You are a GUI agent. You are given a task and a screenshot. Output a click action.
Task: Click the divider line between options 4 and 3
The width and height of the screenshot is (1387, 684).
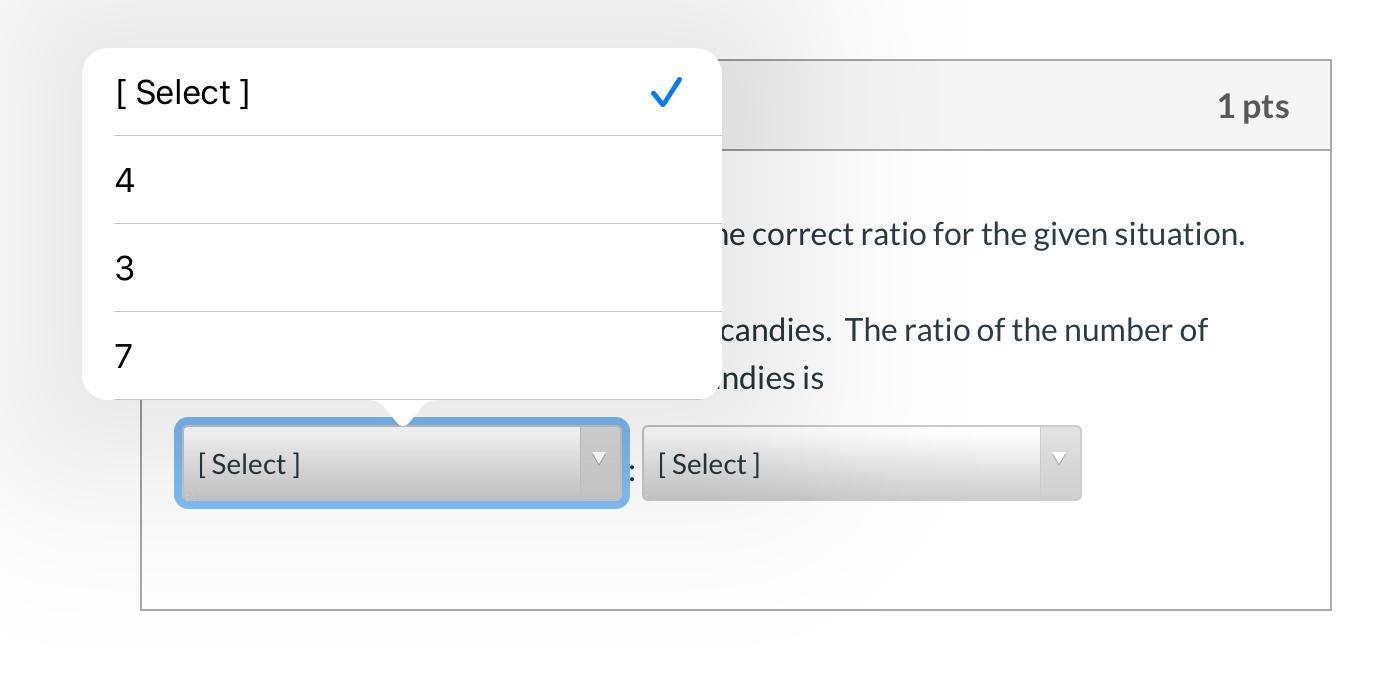400,224
